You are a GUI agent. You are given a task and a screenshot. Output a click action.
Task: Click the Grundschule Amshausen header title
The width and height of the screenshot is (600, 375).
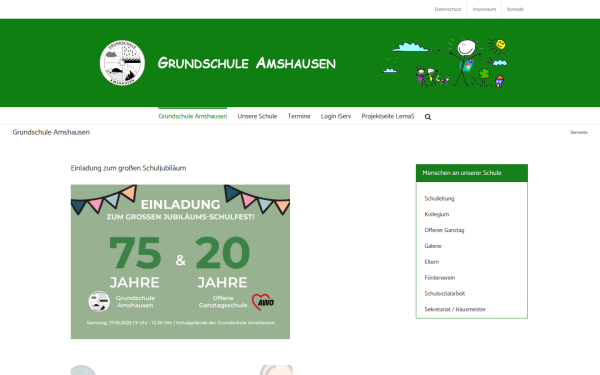246,63
